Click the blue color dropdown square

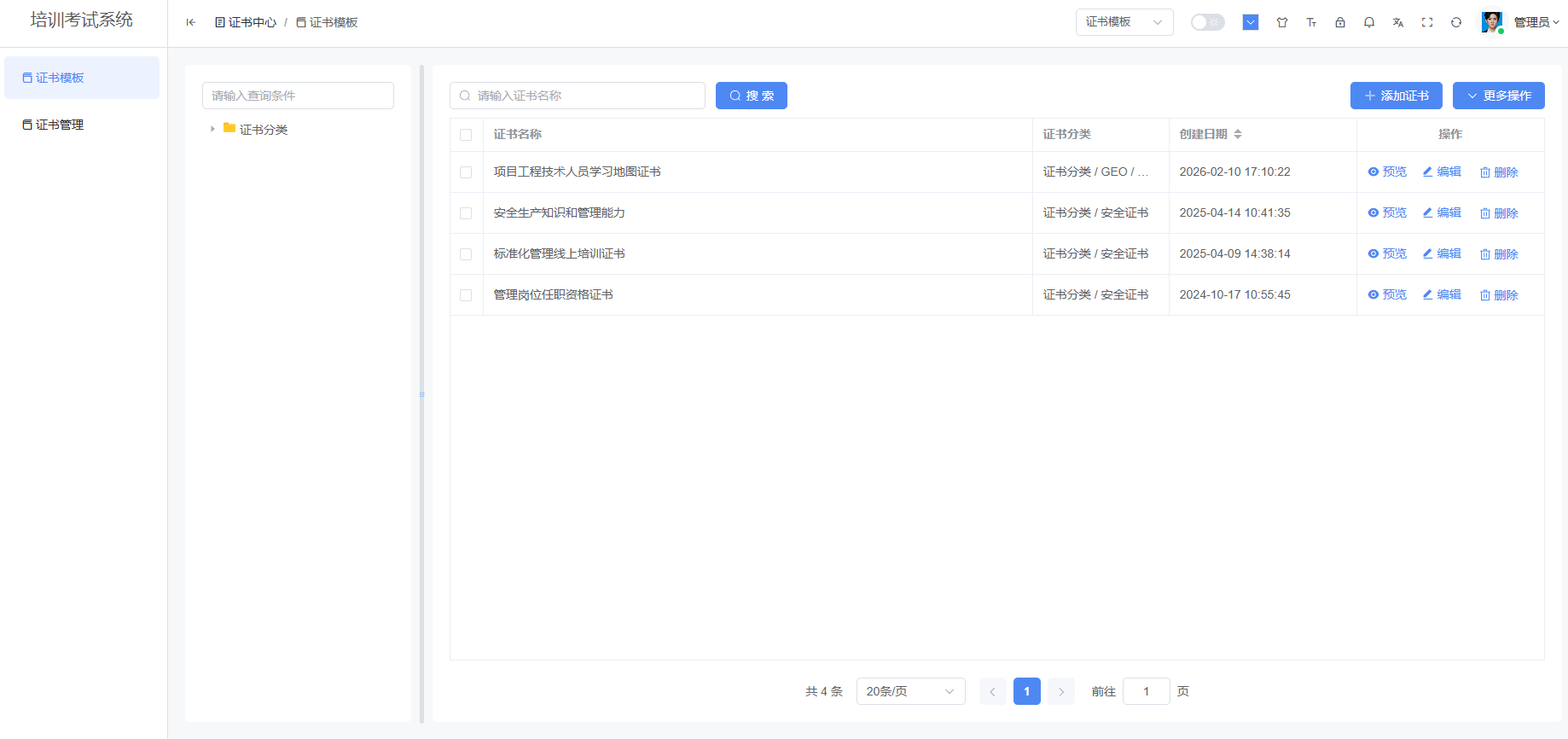(1251, 22)
